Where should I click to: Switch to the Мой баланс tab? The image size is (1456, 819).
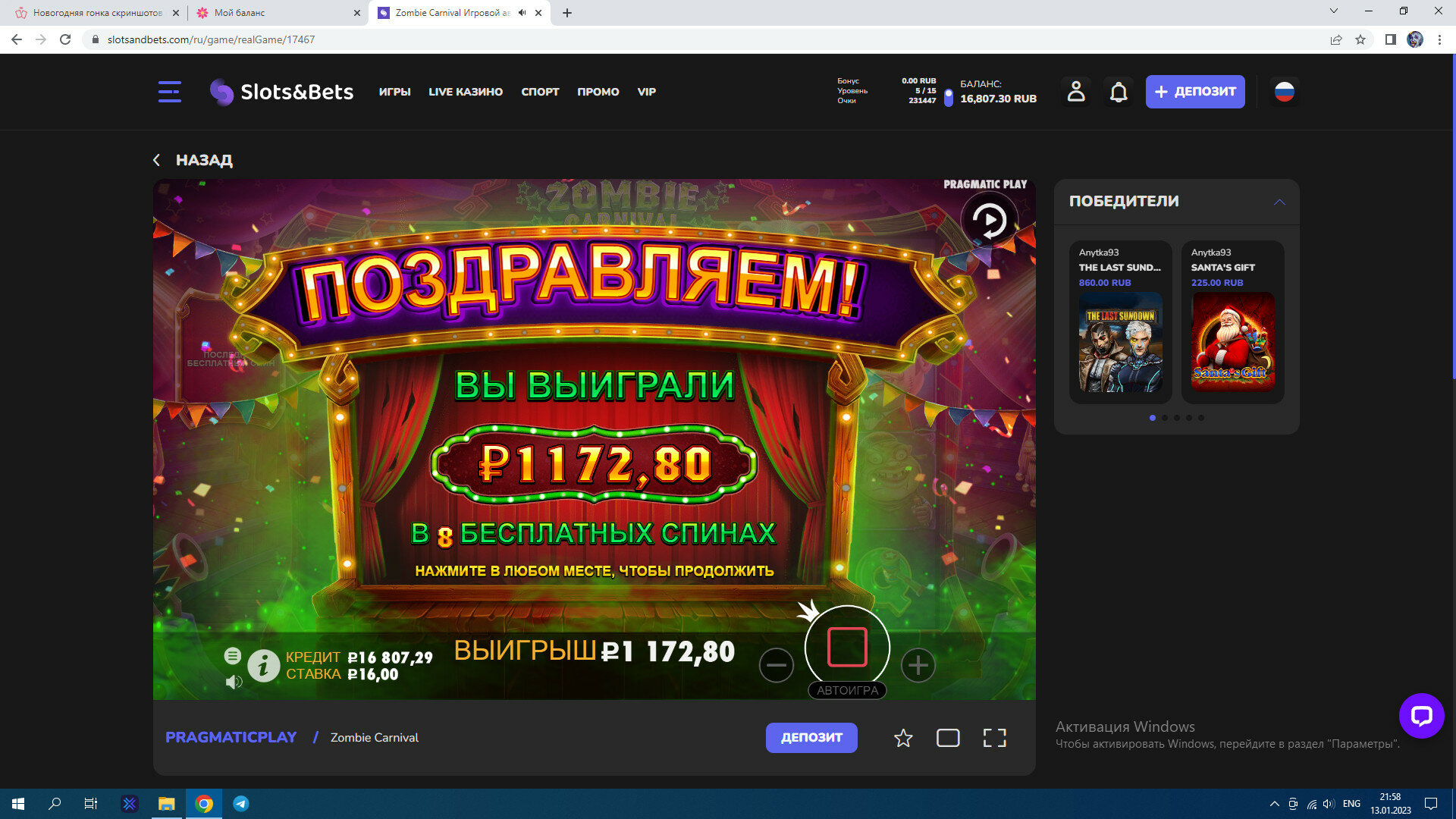(x=239, y=13)
